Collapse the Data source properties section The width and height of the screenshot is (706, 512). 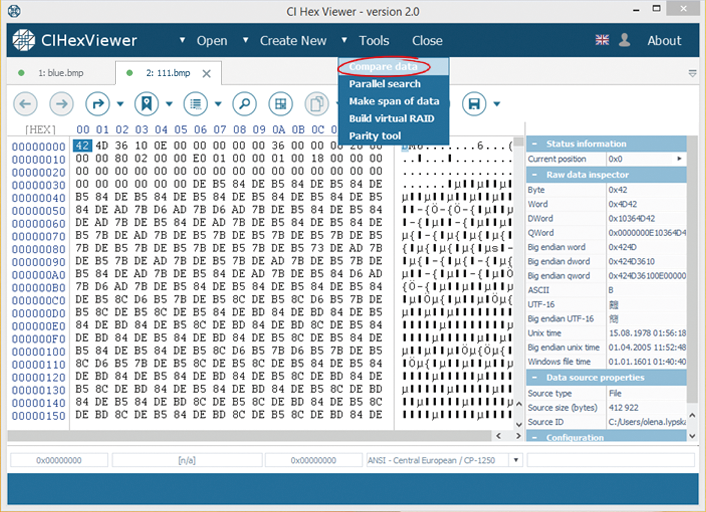click(534, 378)
